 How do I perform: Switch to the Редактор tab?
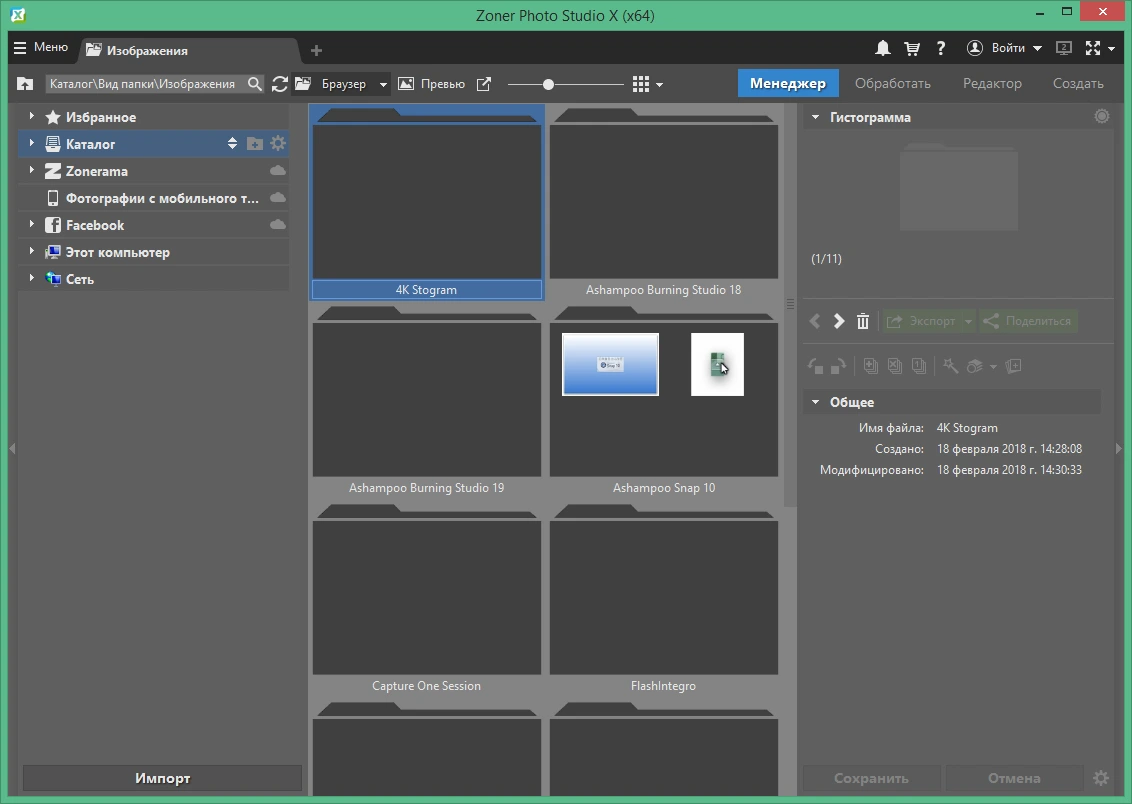click(x=992, y=84)
